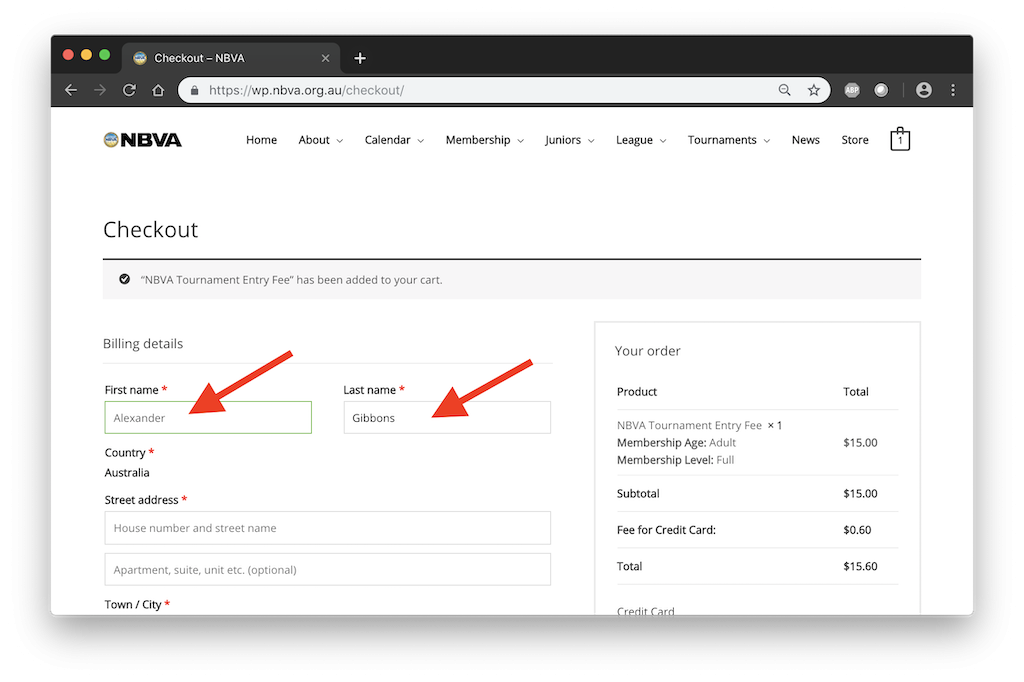This screenshot has height=682, width=1024.
Task: Open the News page
Action: pos(805,140)
